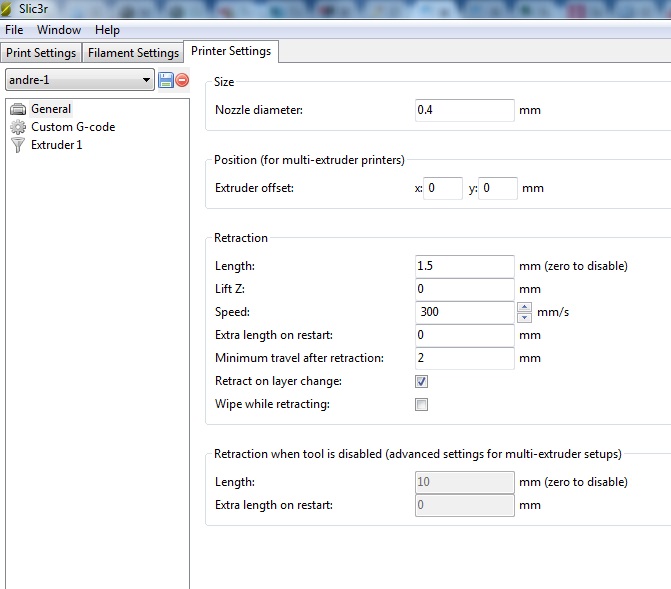Image resolution: width=671 pixels, height=589 pixels.
Task: Click the Extruder 1 funnel icon
Action: click(x=18, y=145)
